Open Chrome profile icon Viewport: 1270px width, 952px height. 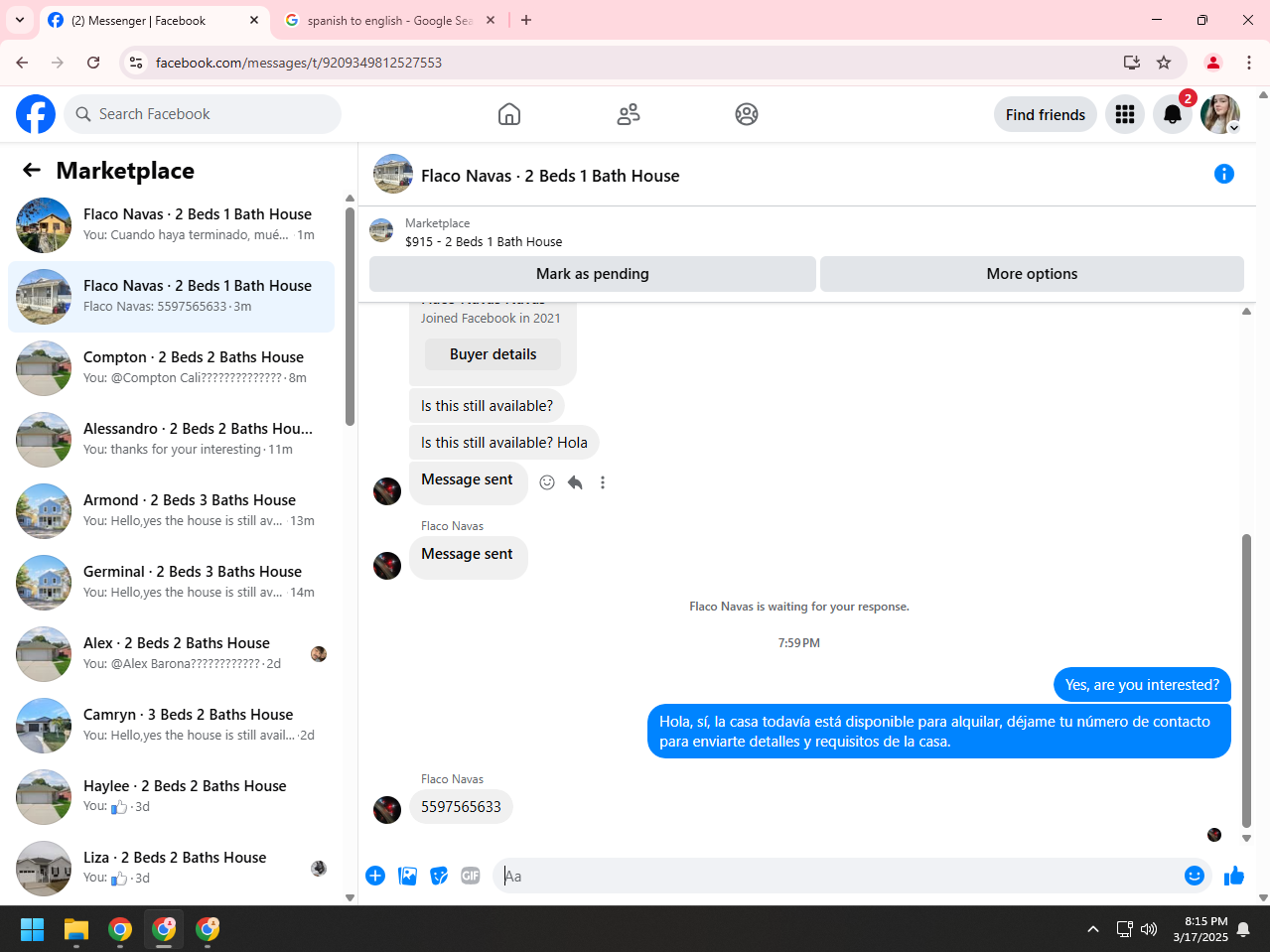tap(1213, 63)
